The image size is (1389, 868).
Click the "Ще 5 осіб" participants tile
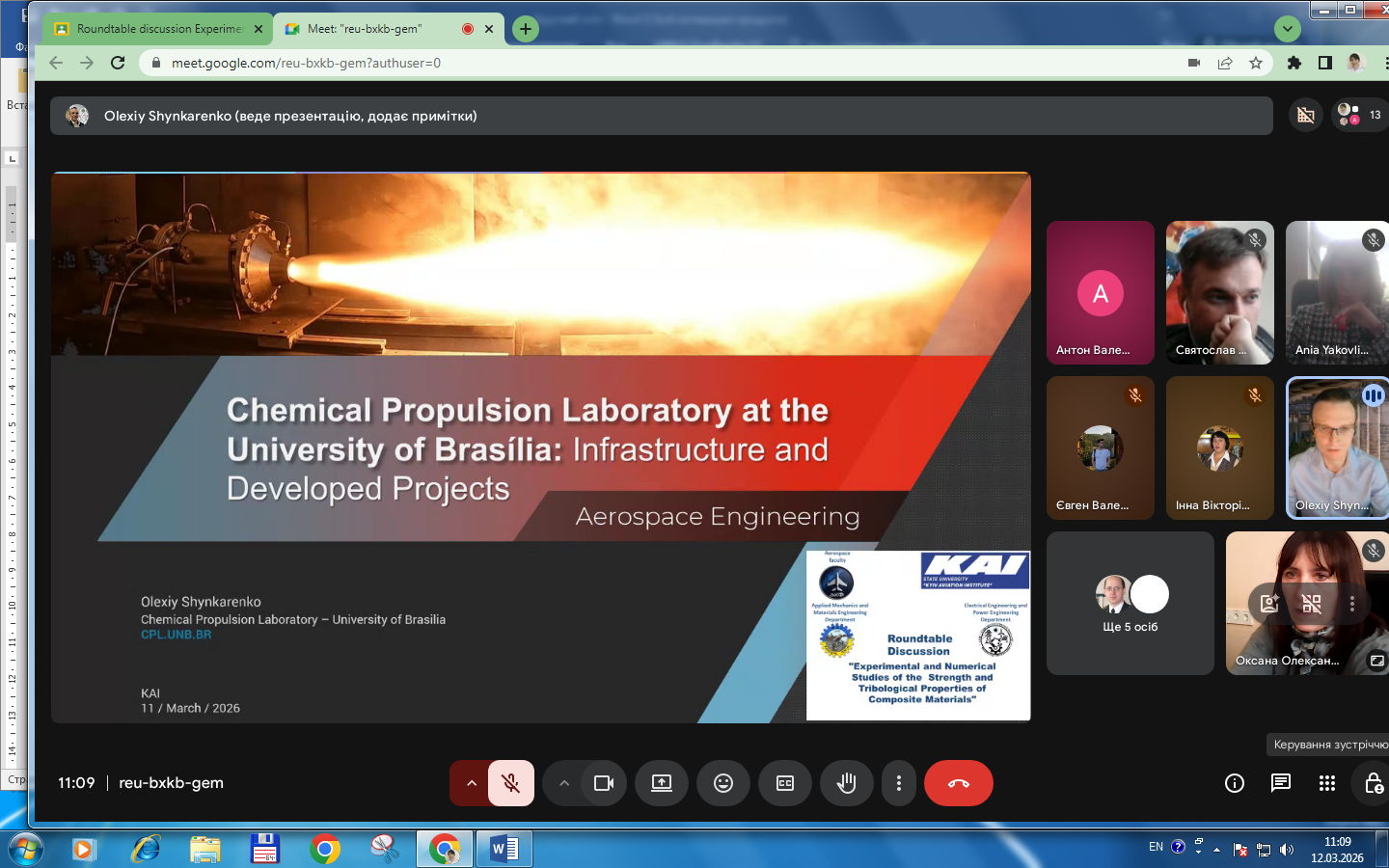(1130, 604)
